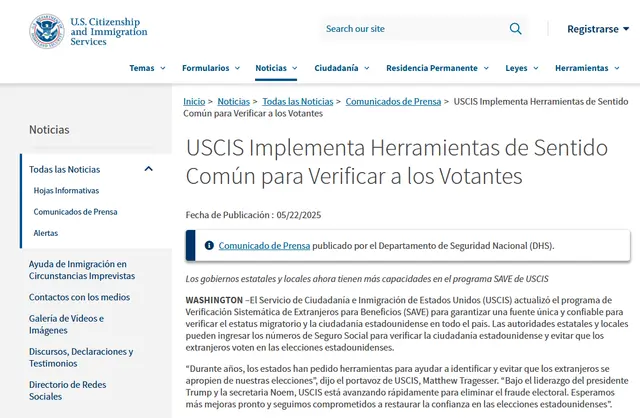Go to Inicio breadcrumb link
The width and height of the screenshot is (640, 418).
194,101
